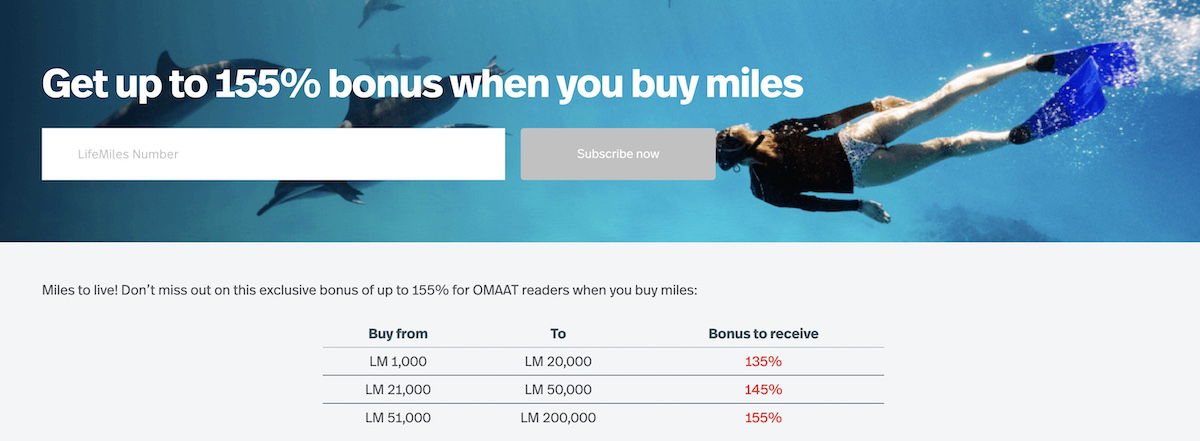This screenshot has height=441, width=1200.
Task: Select the 155% bonus headline text
Action: pyautogui.click(x=422, y=84)
